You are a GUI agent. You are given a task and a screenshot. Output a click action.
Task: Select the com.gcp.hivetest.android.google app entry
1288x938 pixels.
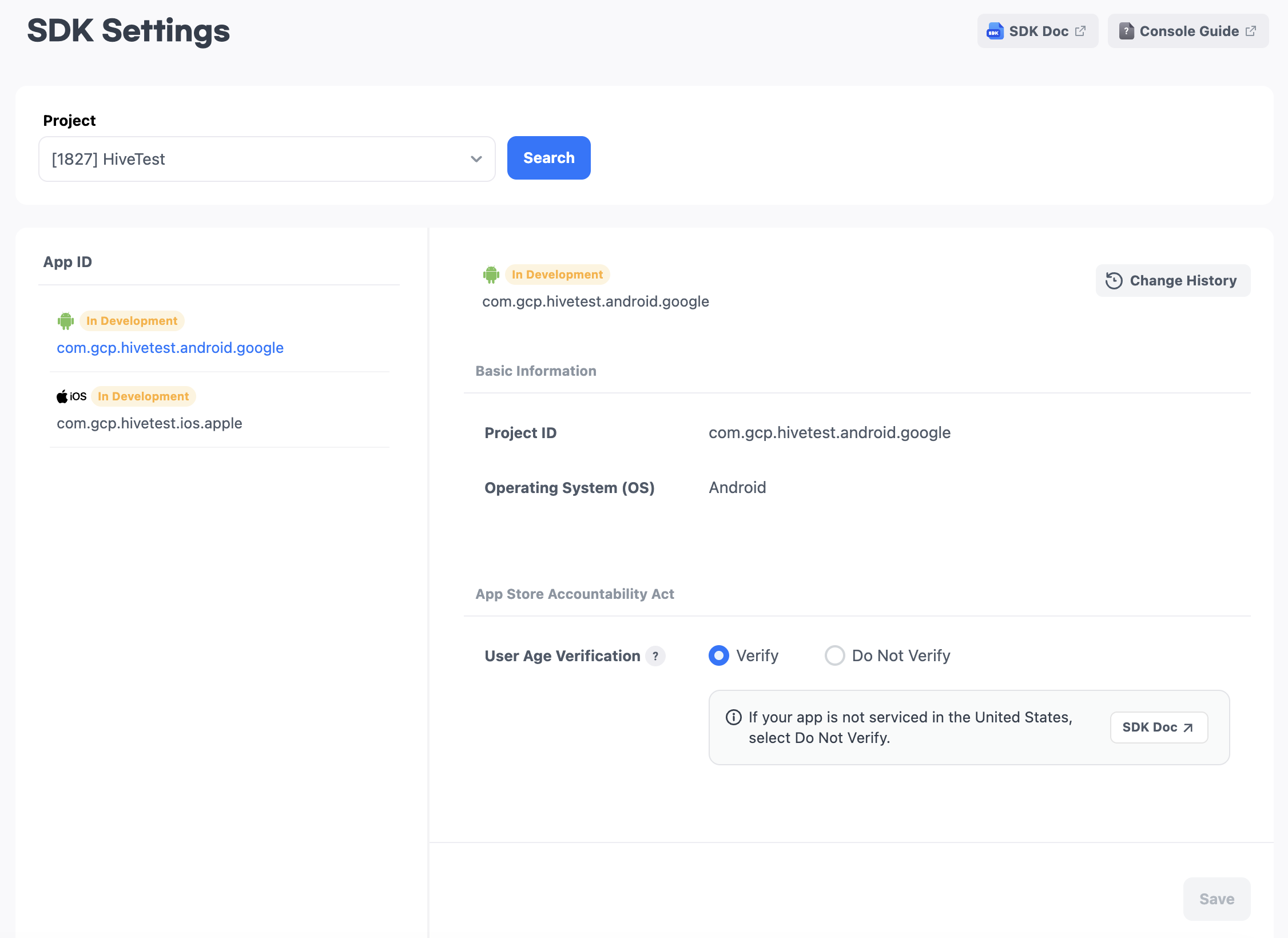click(x=170, y=348)
